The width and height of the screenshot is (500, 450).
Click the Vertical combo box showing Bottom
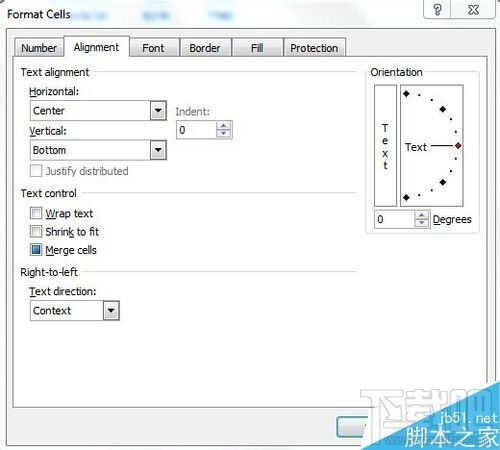98,150
